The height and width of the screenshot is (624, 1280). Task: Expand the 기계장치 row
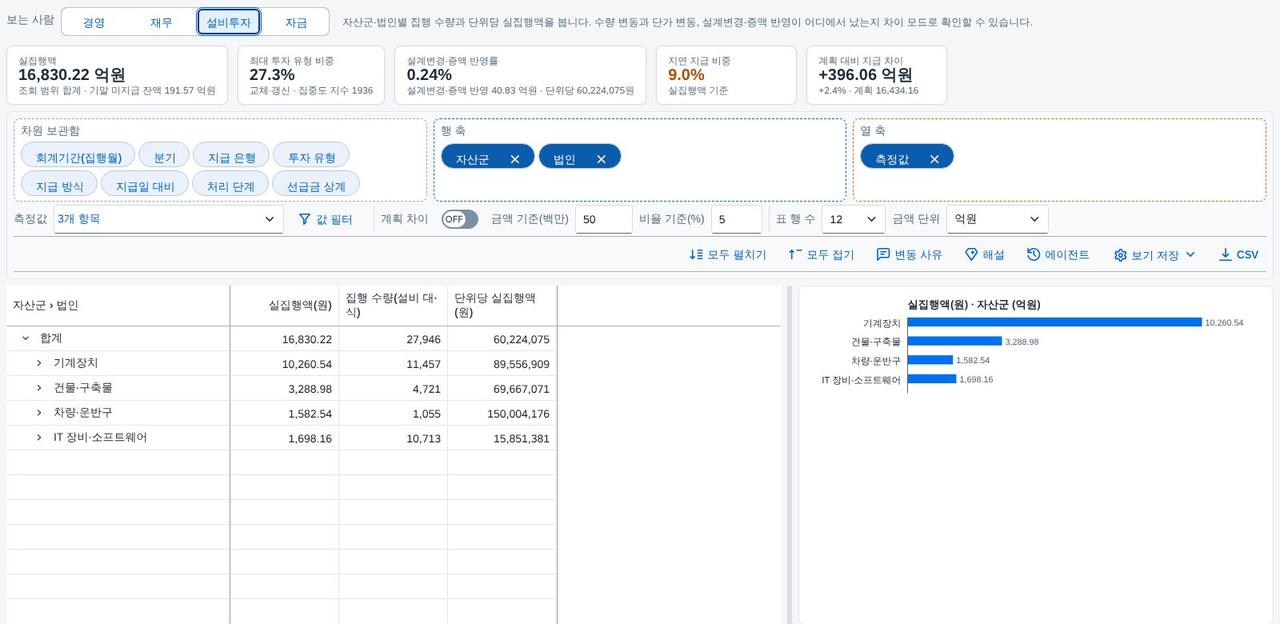coord(39,363)
